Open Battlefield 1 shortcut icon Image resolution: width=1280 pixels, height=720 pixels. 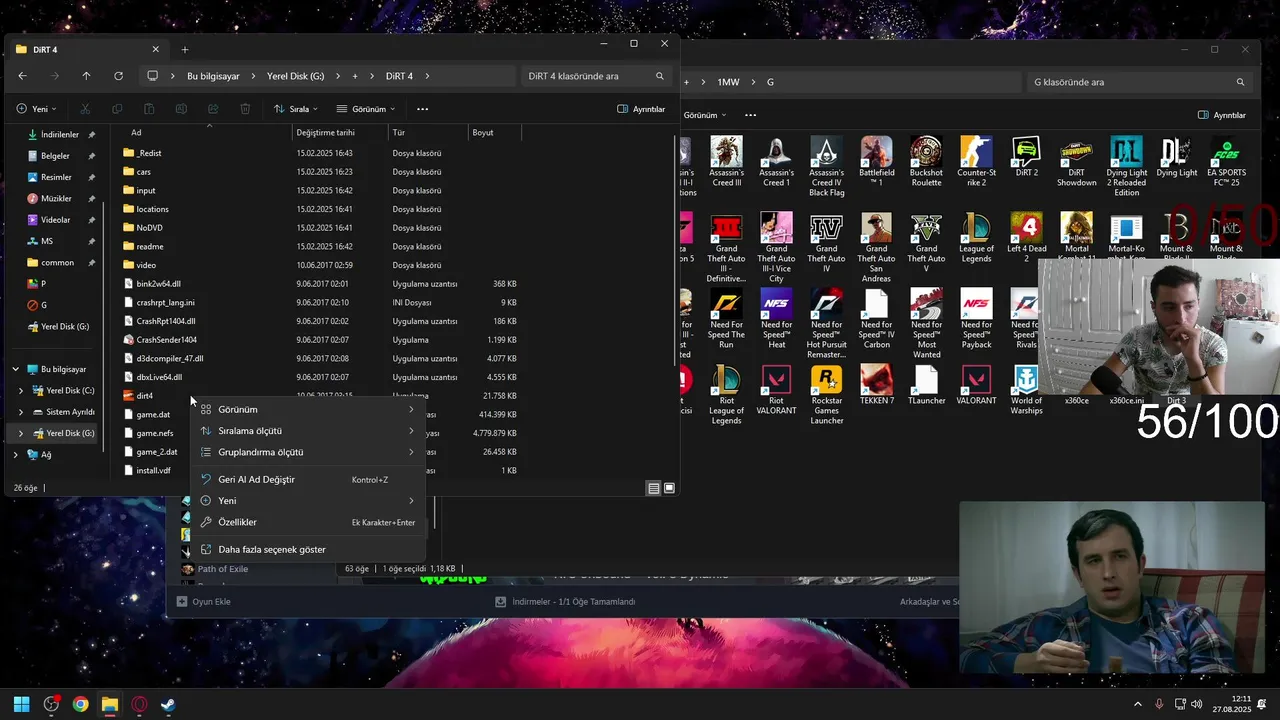click(876, 161)
